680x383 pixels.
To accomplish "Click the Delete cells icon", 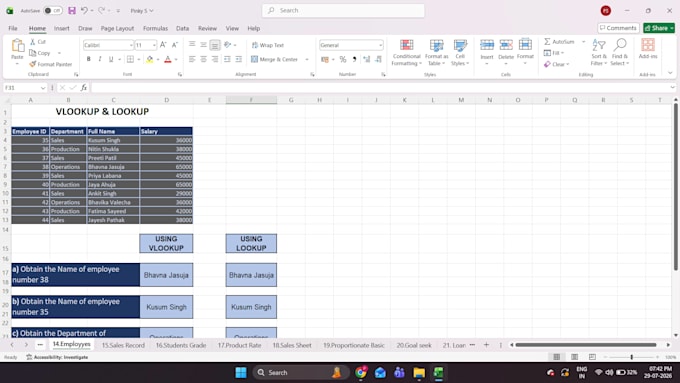I will (x=506, y=45).
